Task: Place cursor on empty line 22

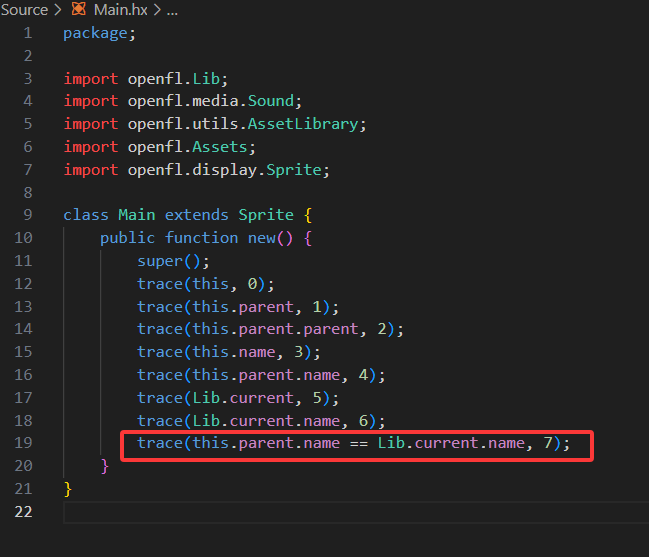Action: click(356, 512)
